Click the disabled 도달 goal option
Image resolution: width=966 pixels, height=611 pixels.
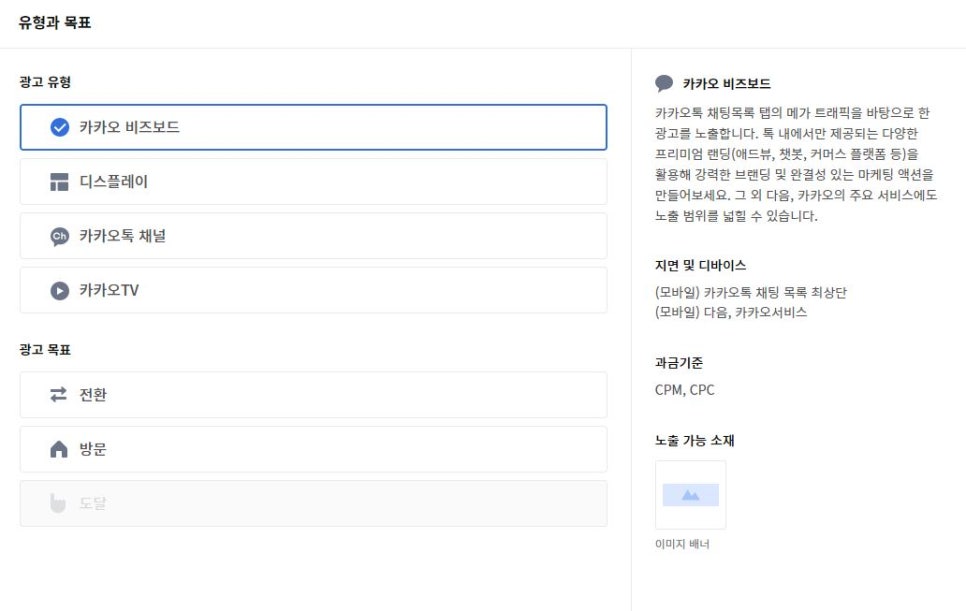pyautogui.click(x=314, y=503)
